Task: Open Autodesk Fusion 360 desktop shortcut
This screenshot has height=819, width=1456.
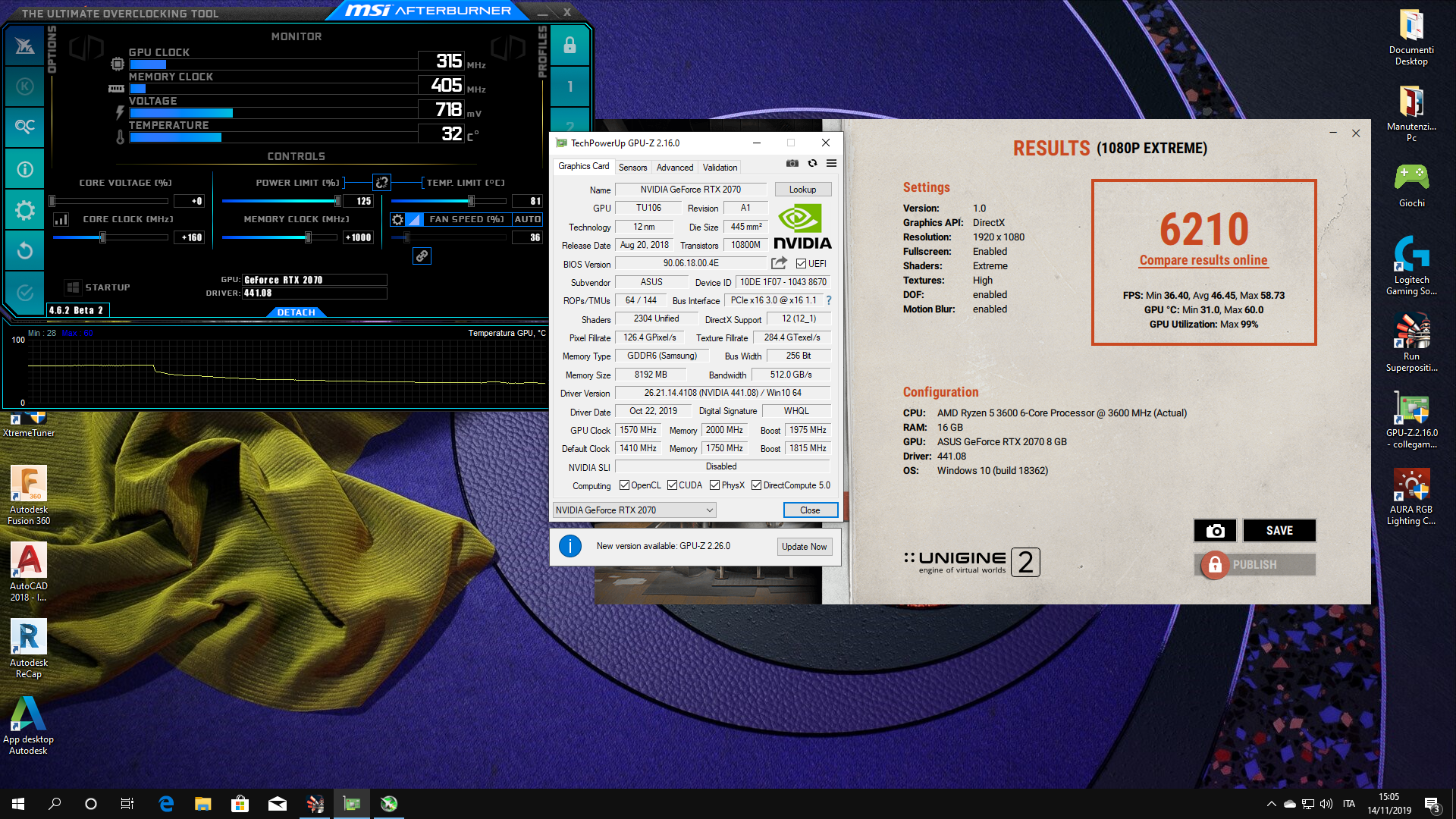Action: tap(29, 496)
